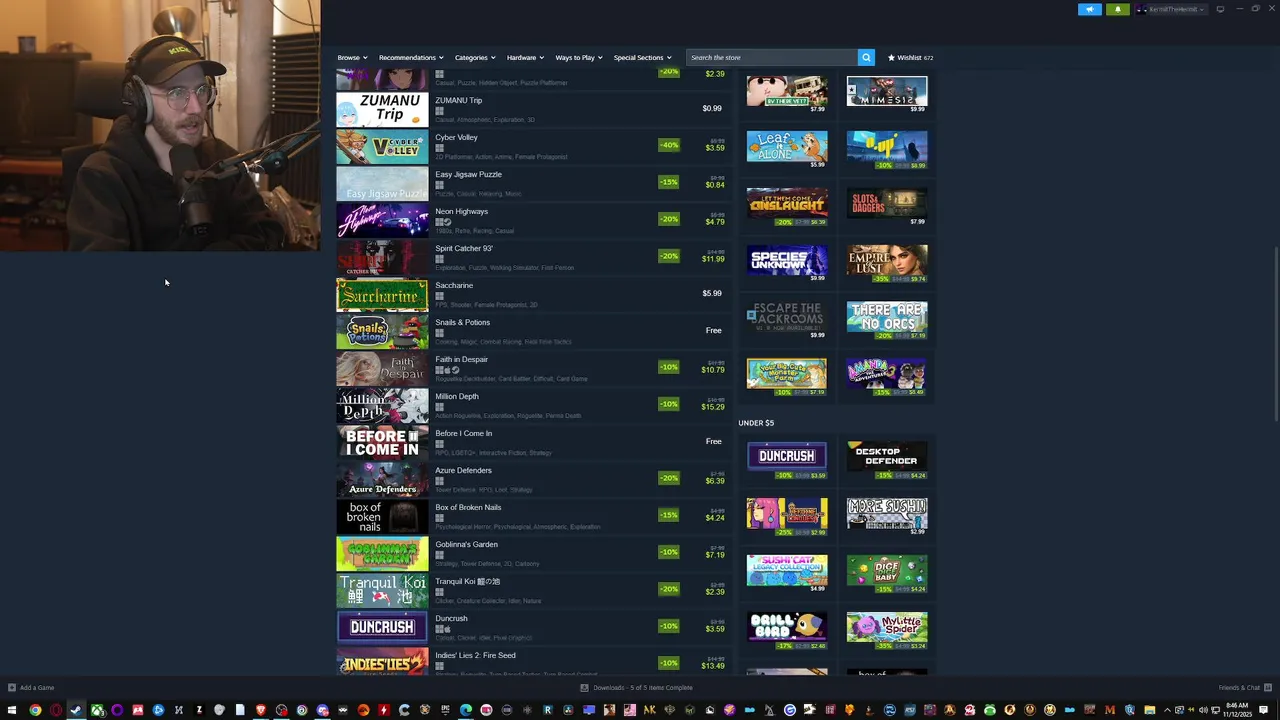The height and width of the screenshot is (720, 1280).
Task: Click the Saccharine game thumbnail
Action: coord(382,295)
